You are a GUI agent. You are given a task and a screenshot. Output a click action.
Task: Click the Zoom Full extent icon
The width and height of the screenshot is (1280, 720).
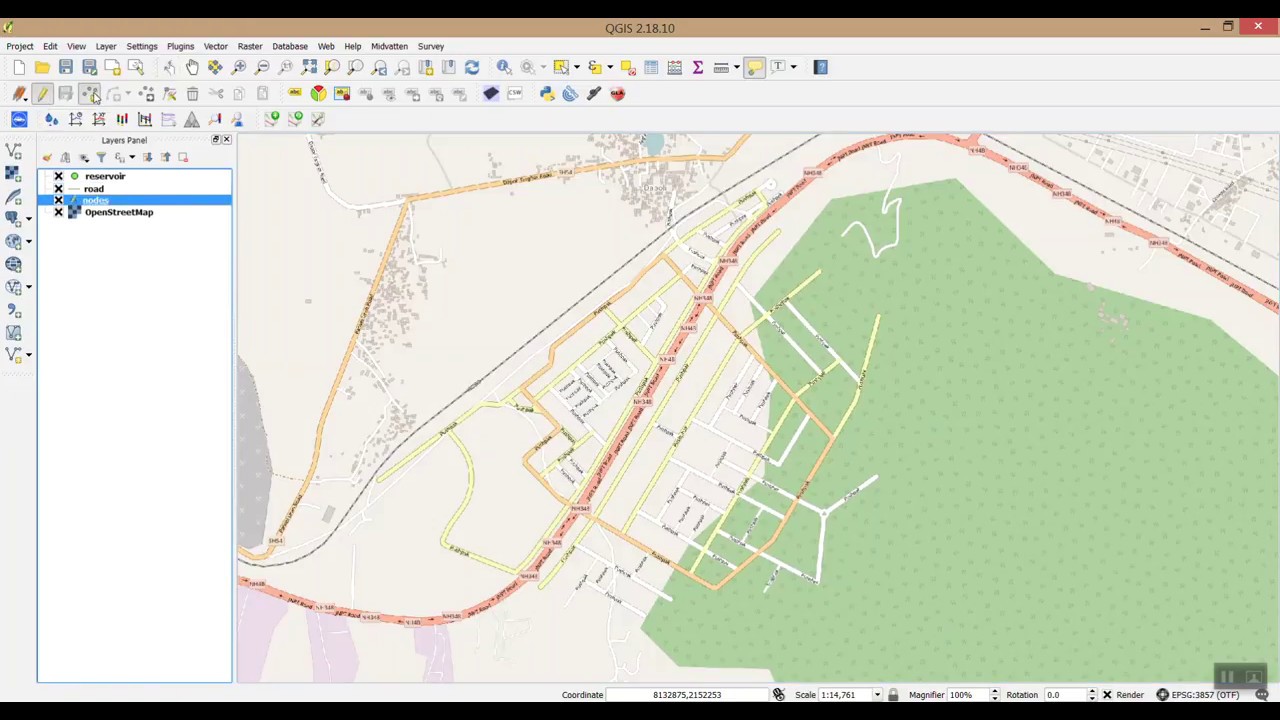tap(309, 67)
